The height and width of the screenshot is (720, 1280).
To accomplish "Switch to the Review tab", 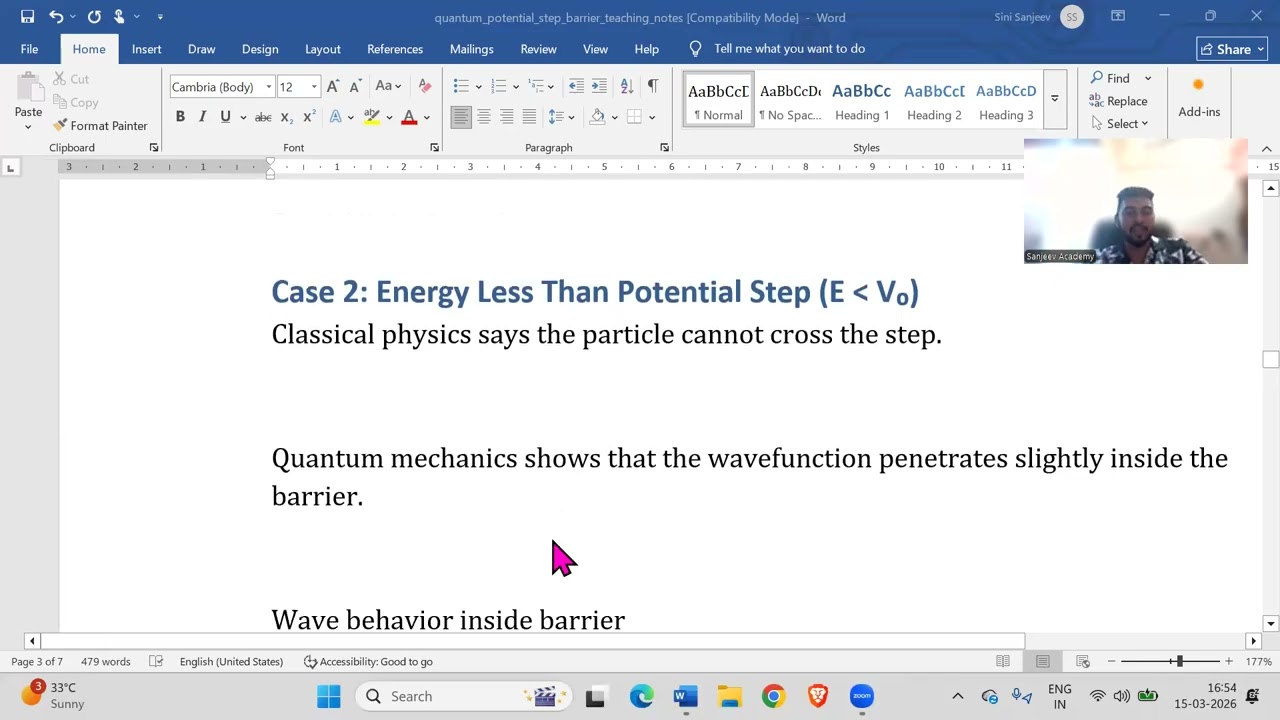I will [538, 49].
